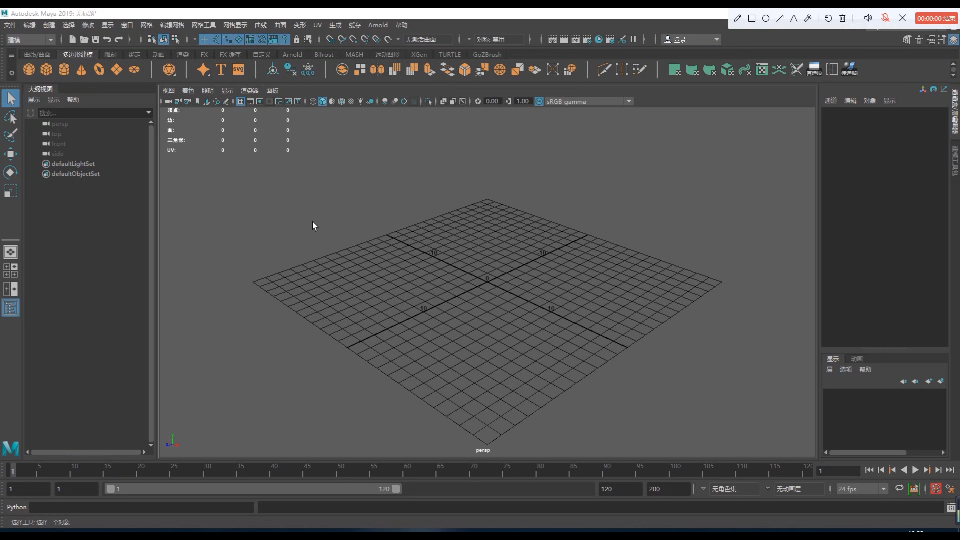
Task: Select defaultLightSet in the outliner
Action: point(72,164)
